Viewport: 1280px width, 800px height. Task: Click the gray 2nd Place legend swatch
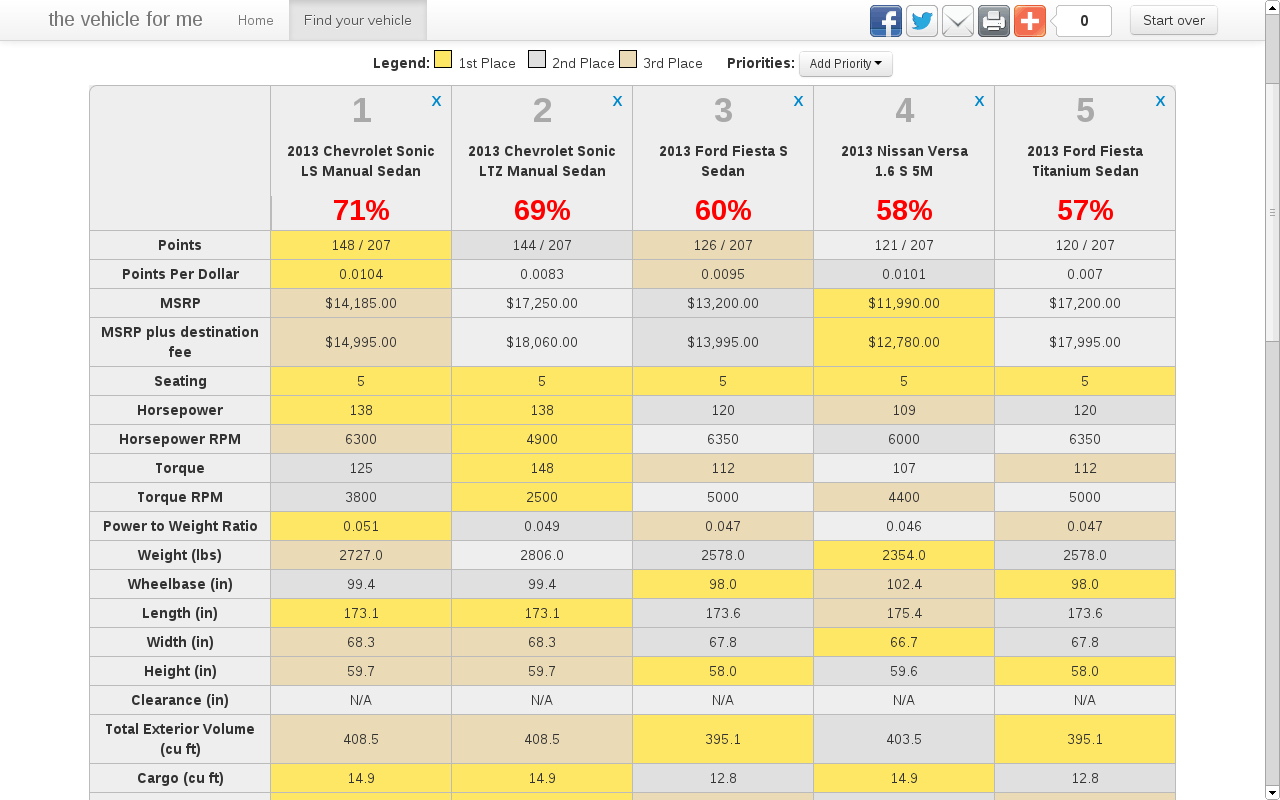pos(537,60)
